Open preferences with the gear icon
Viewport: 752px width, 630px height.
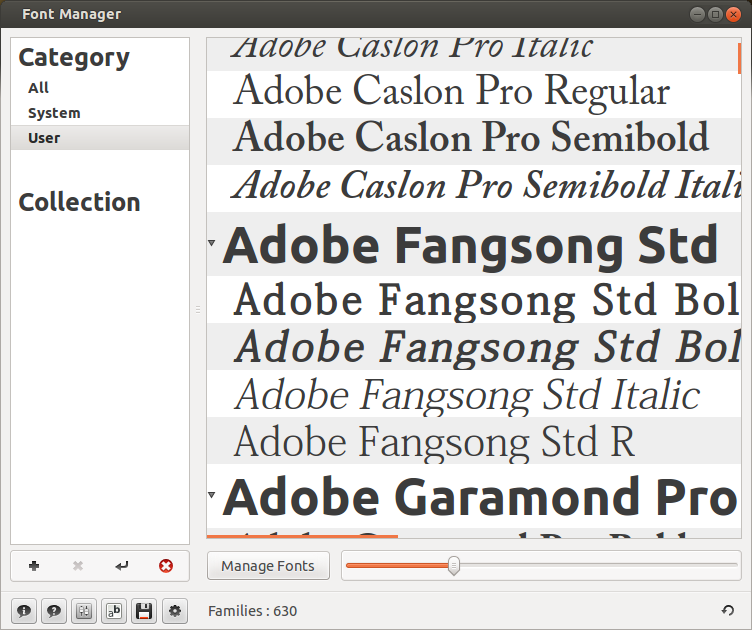(175, 611)
